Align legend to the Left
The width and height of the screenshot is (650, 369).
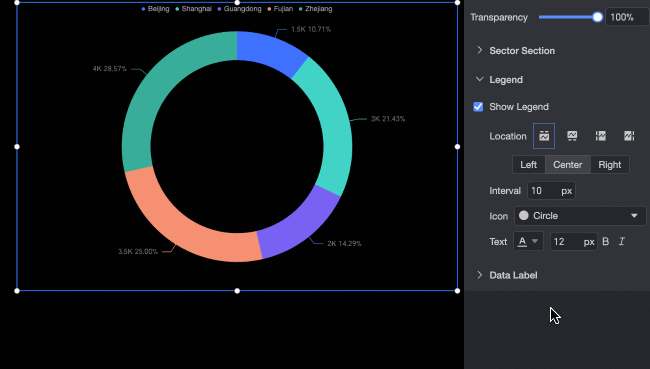pos(529,165)
